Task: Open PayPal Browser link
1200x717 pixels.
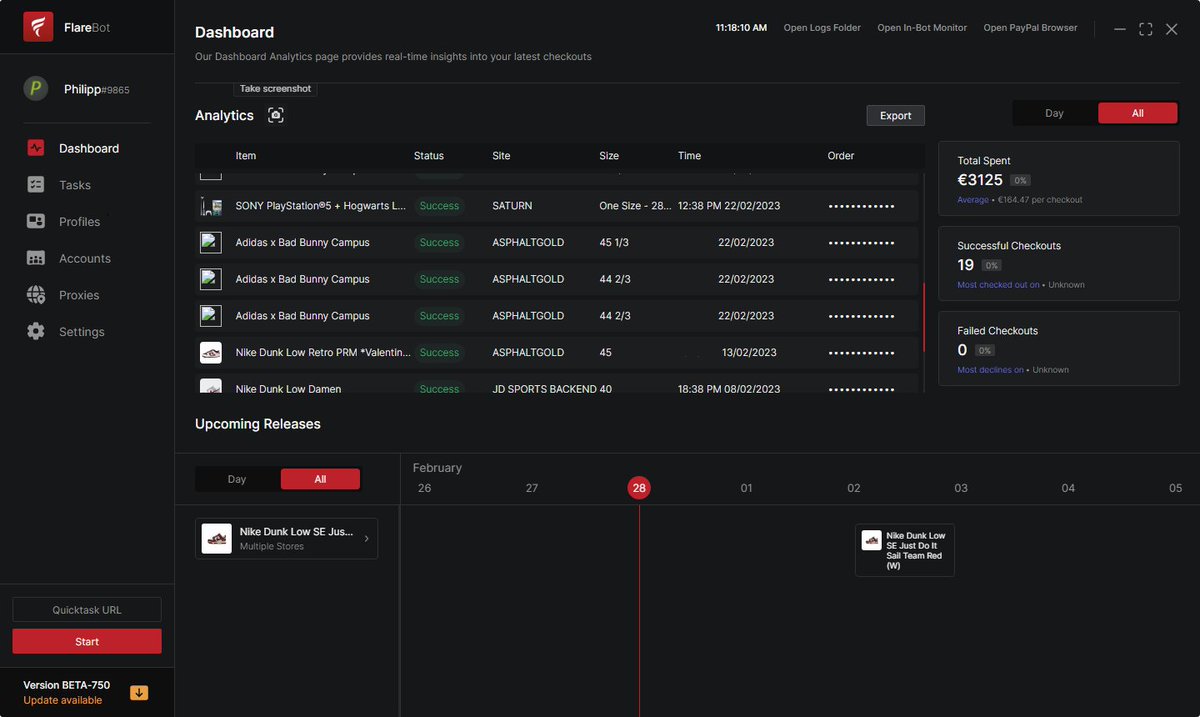Action: [1030, 28]
